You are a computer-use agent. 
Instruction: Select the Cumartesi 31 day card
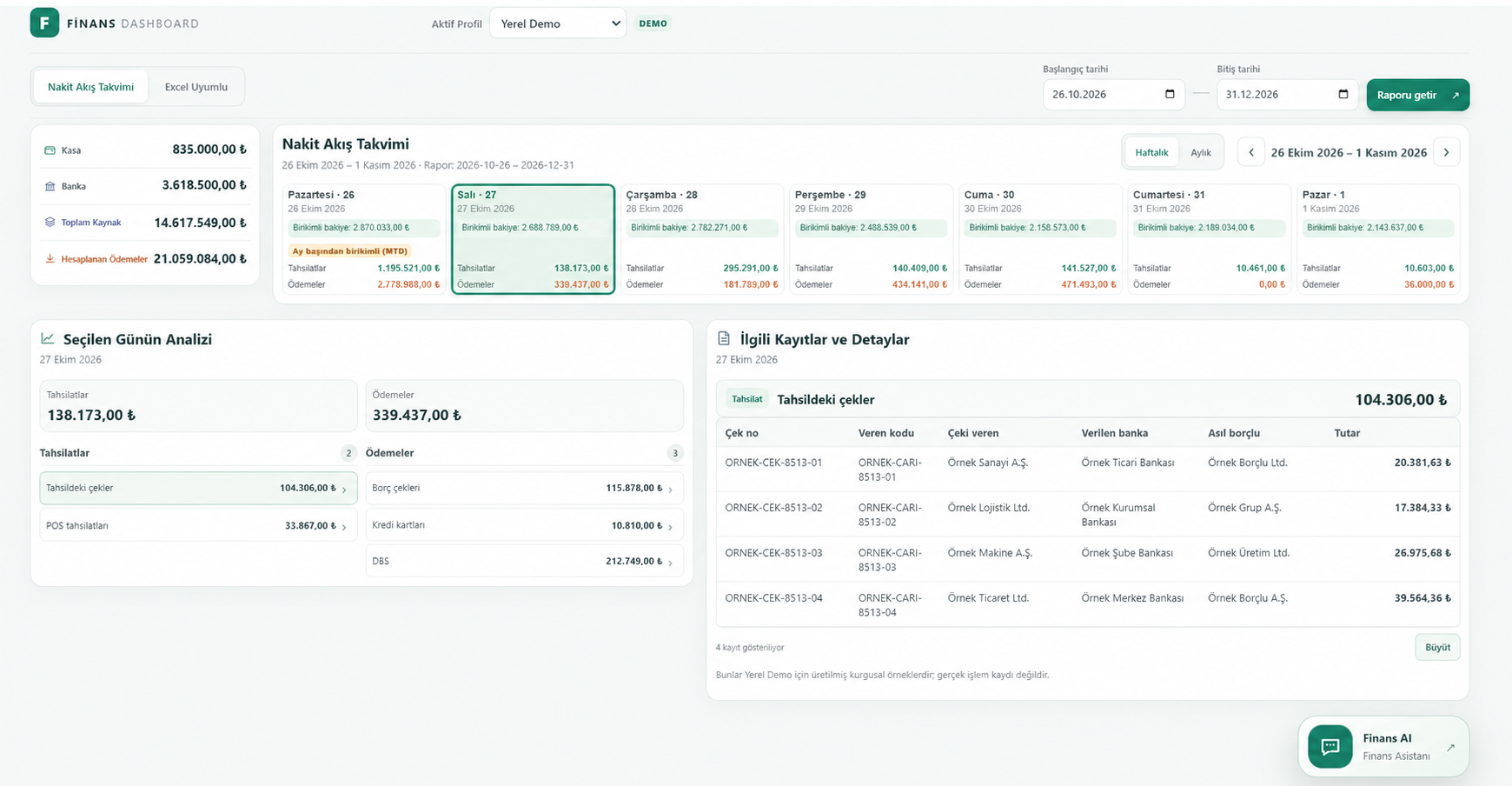[1209, 239]
